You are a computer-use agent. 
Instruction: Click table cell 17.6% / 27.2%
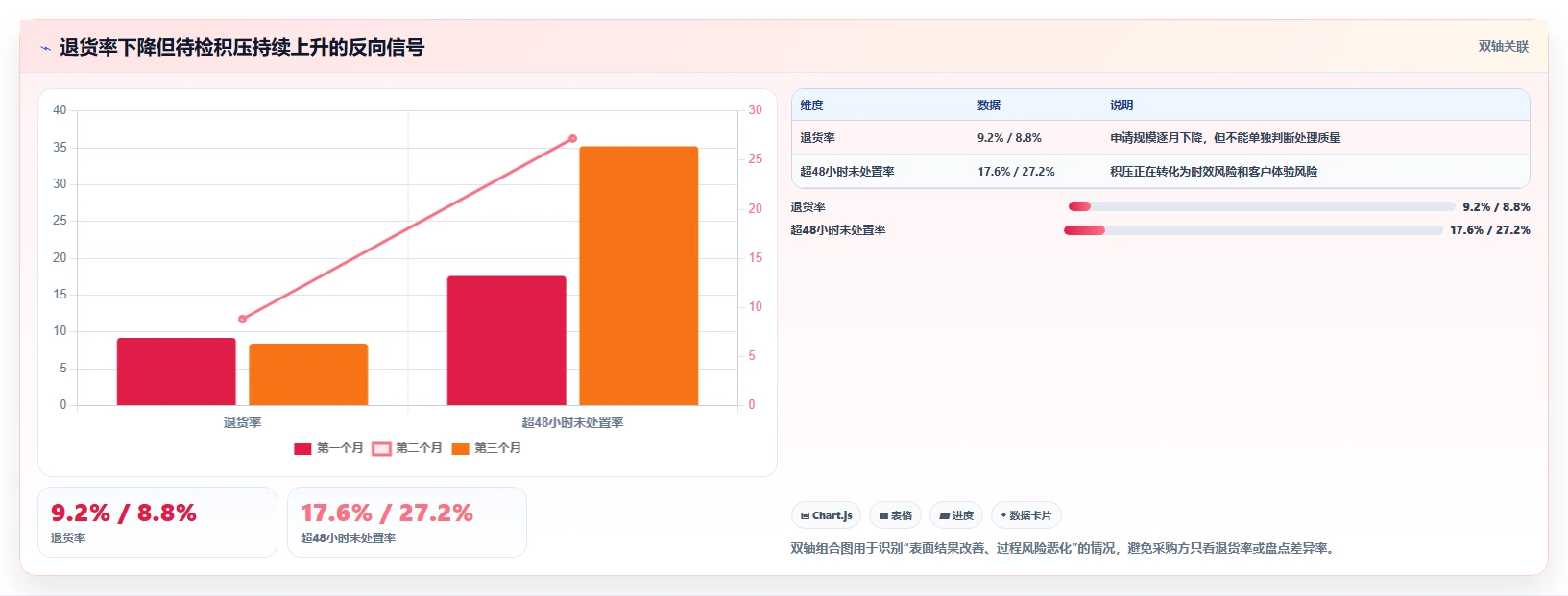click(x=1016, y=172)
